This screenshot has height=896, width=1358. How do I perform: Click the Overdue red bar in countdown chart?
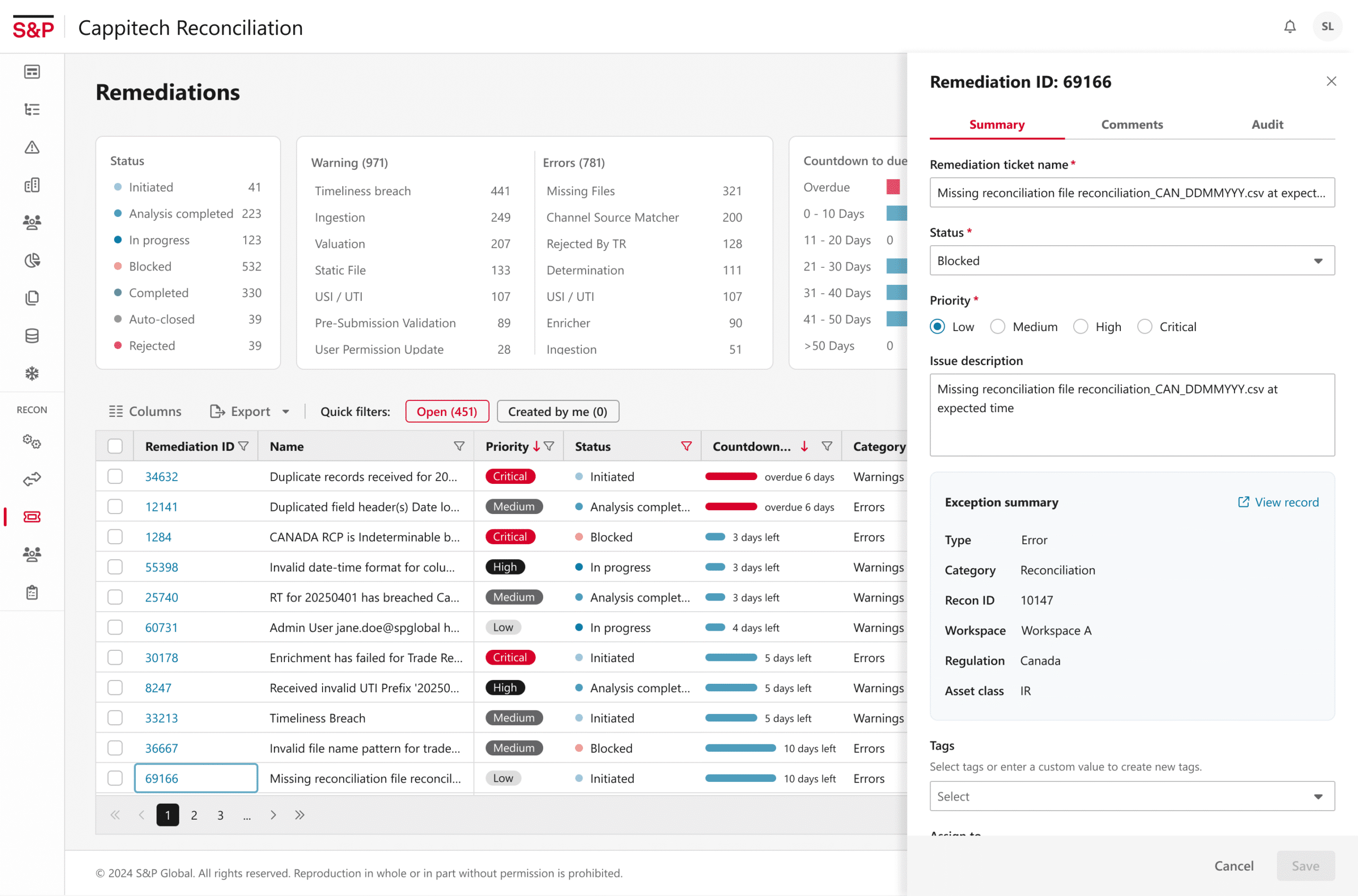pos(893,187)
